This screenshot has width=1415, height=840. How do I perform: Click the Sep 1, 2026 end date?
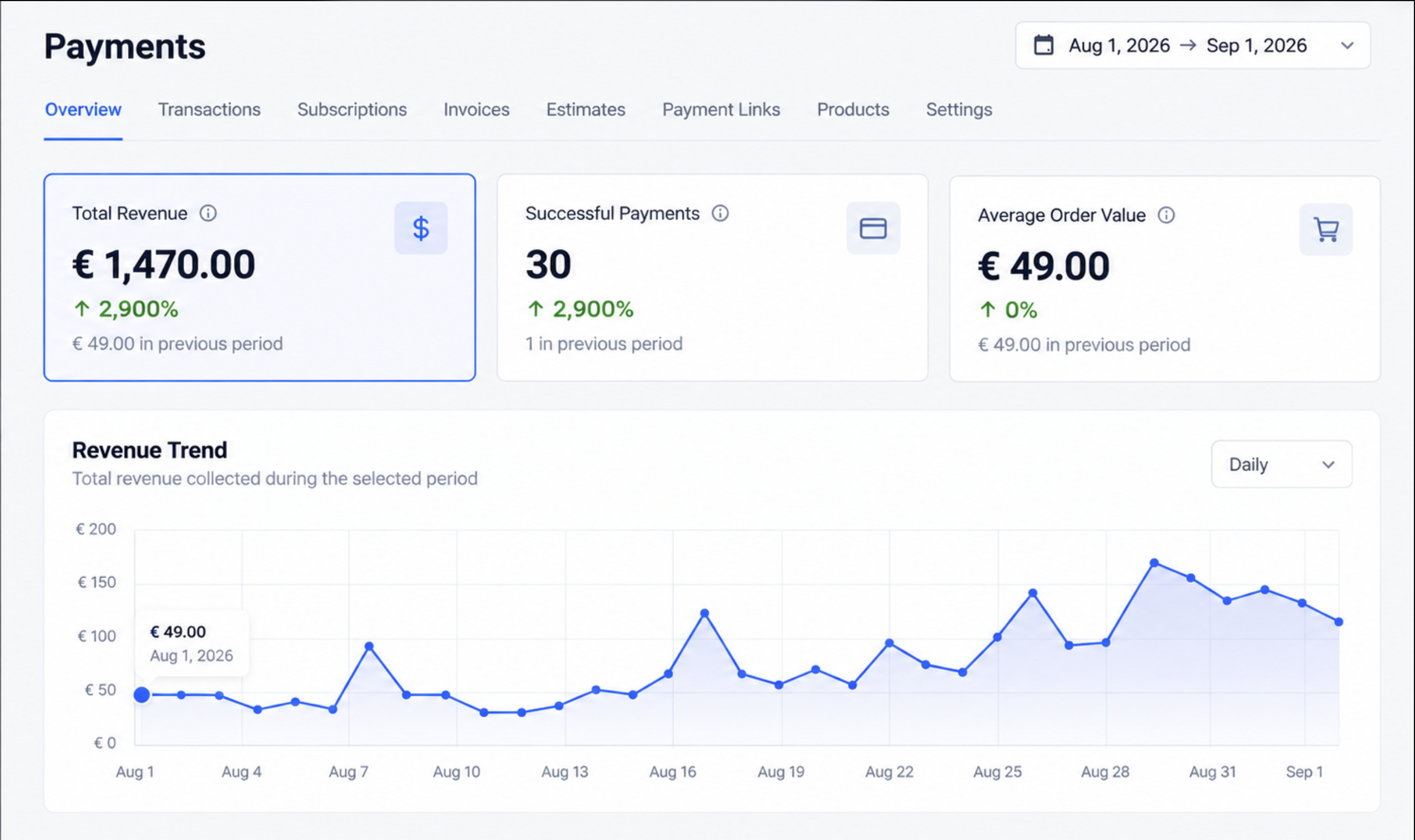[x=1257, y=45]
